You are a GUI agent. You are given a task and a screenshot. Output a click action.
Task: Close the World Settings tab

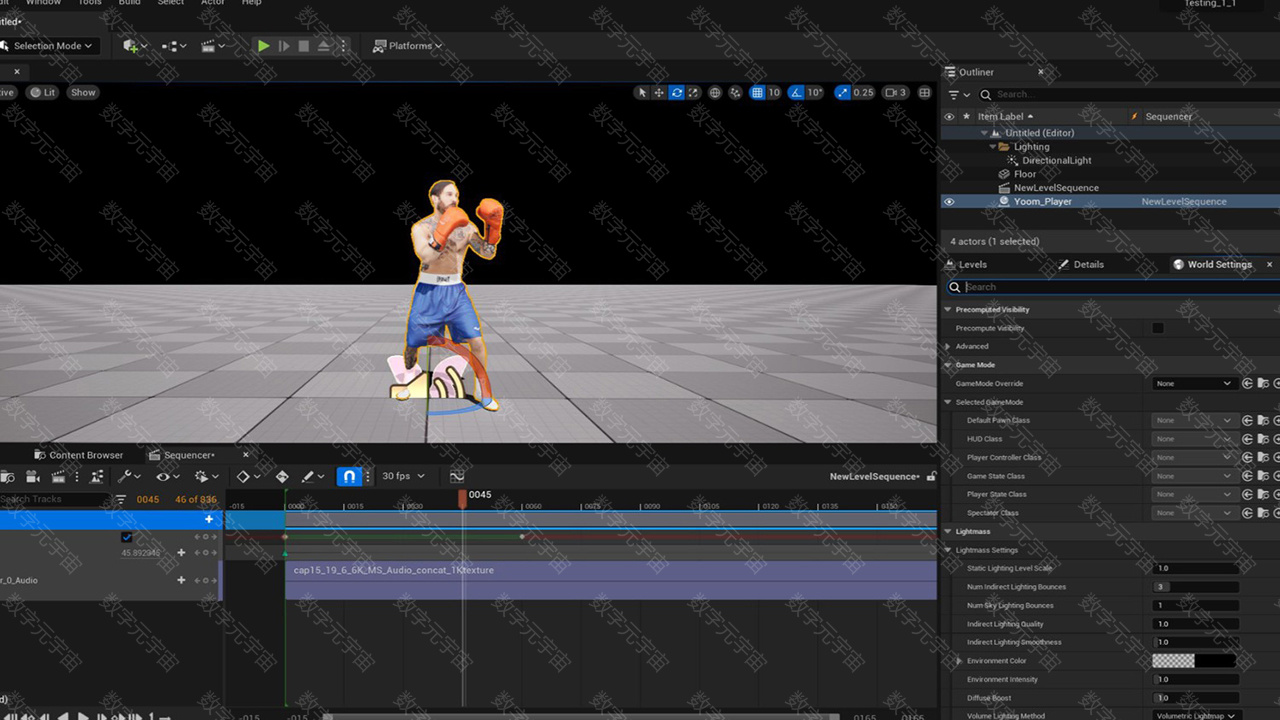[1270, 264]
